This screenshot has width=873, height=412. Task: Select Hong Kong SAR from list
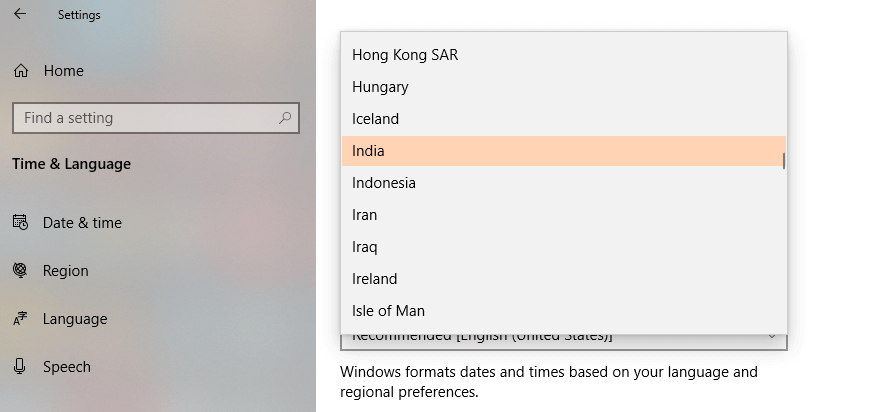pyautogui.click(x=563, y=55)
